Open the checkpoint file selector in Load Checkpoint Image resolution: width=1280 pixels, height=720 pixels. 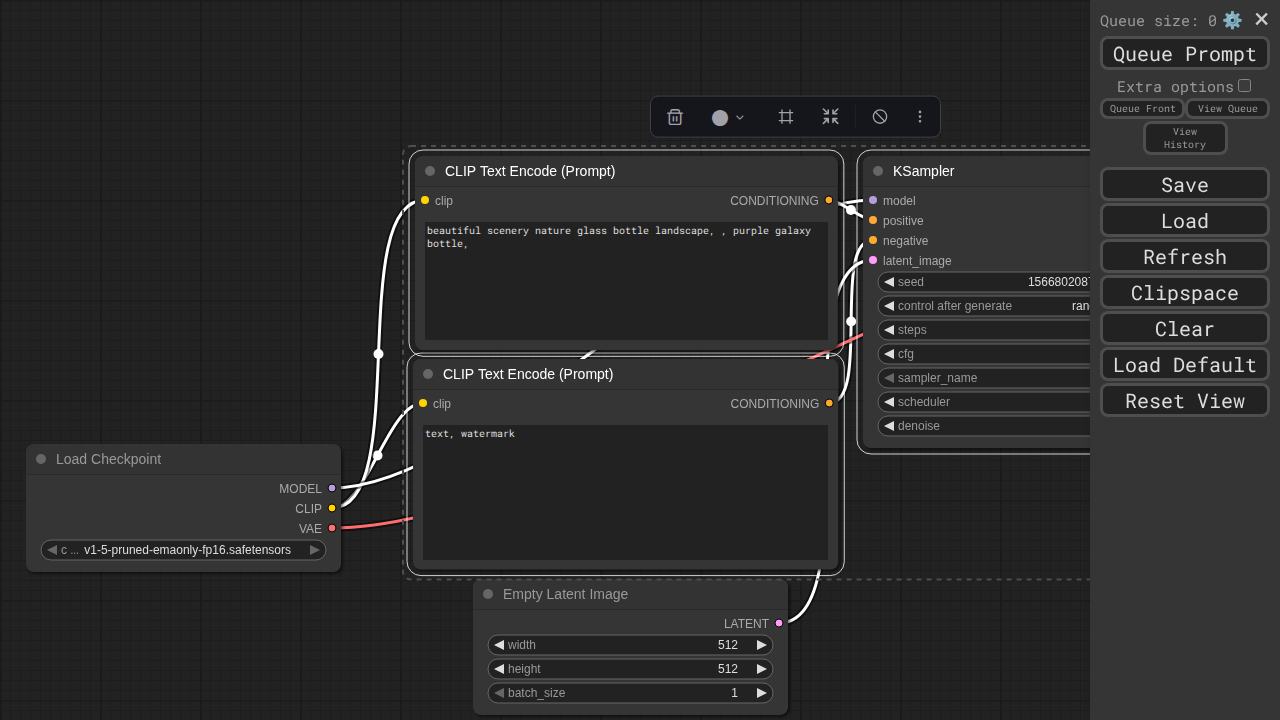[x=184, y=550]
